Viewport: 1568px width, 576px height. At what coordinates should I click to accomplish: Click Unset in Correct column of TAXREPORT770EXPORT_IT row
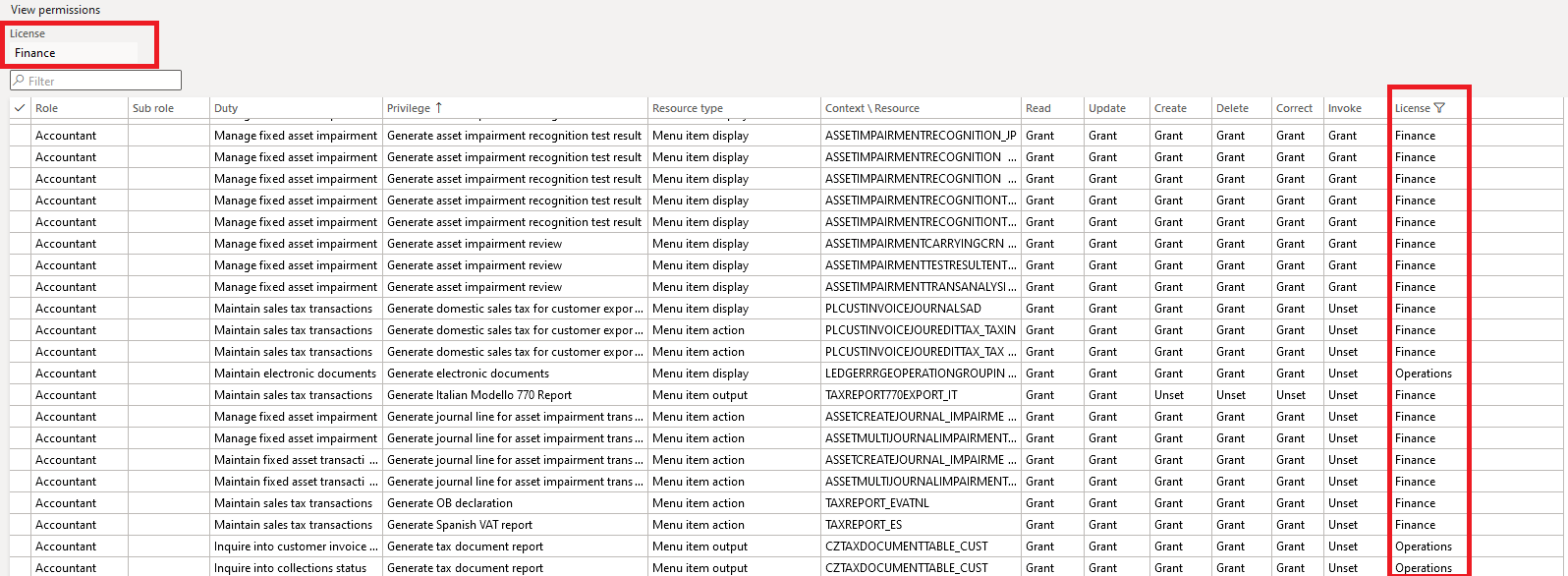tap(1291, 395)
